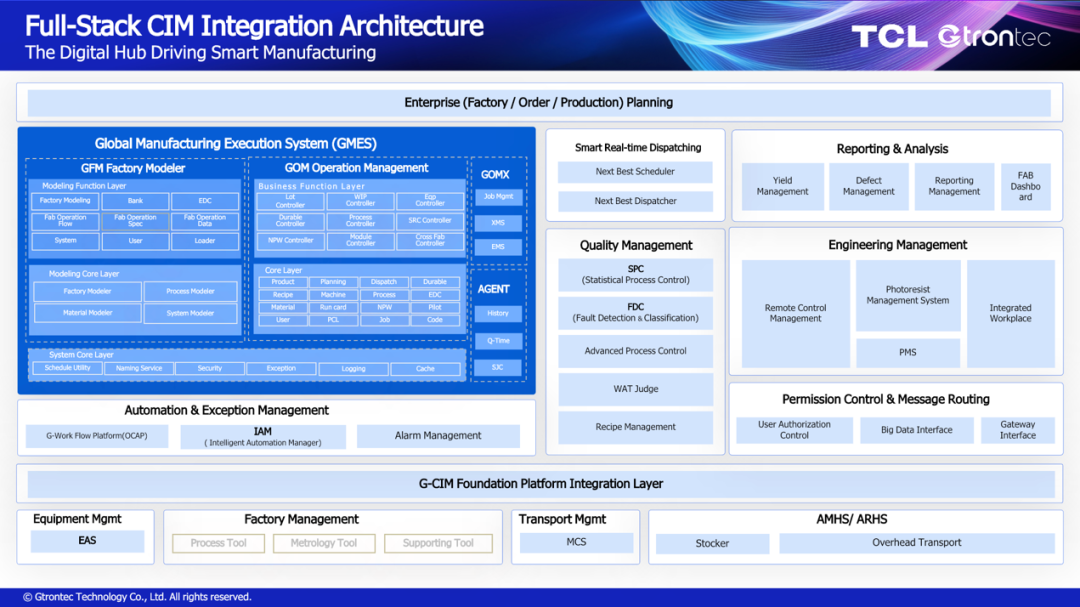Image resolution: width=1080 pixels, height=607 pixels.
Task: Click Advanced Process Control box
Action: coord(635,351)
